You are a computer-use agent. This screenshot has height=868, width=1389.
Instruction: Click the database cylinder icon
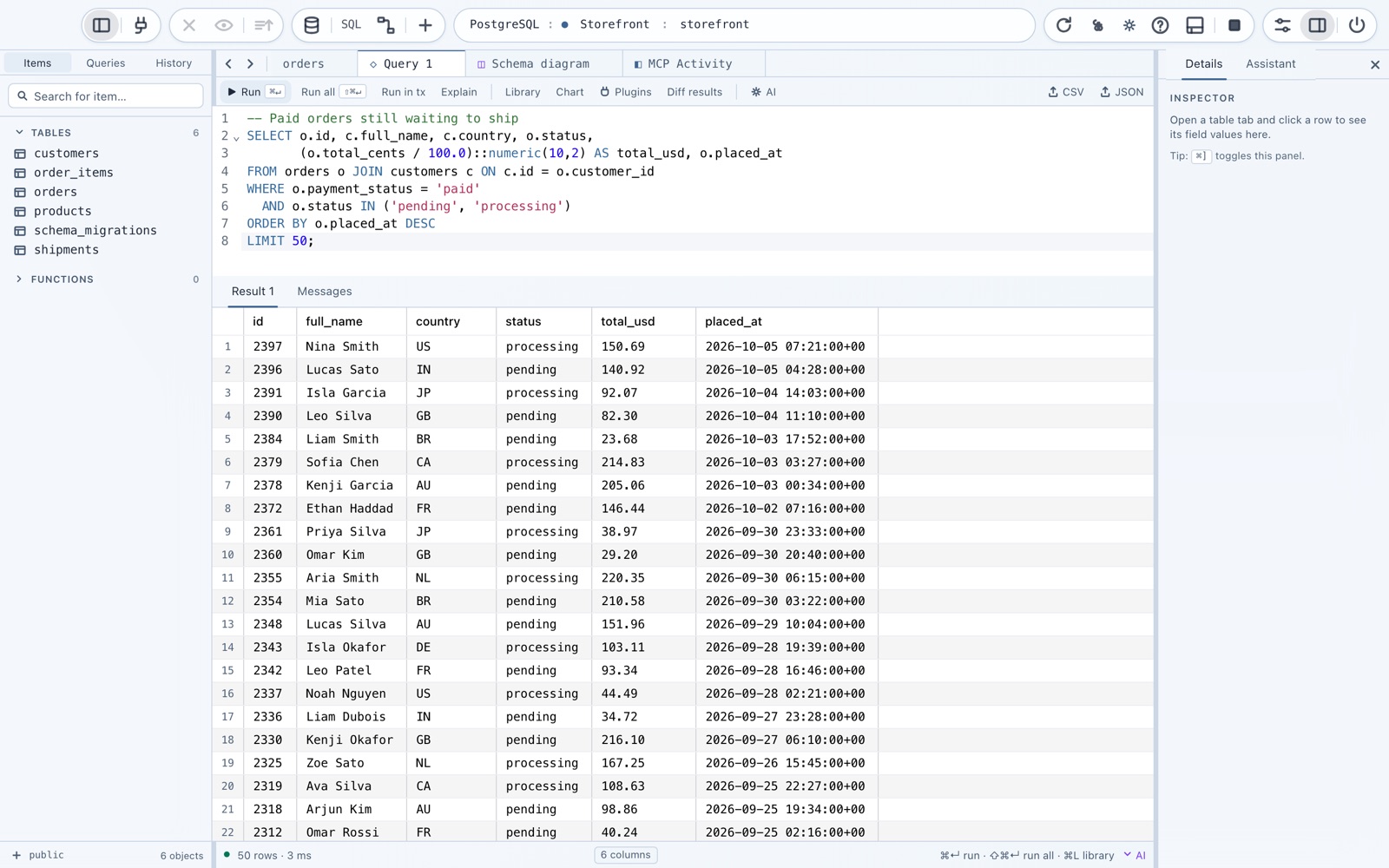tap(311, 25)
